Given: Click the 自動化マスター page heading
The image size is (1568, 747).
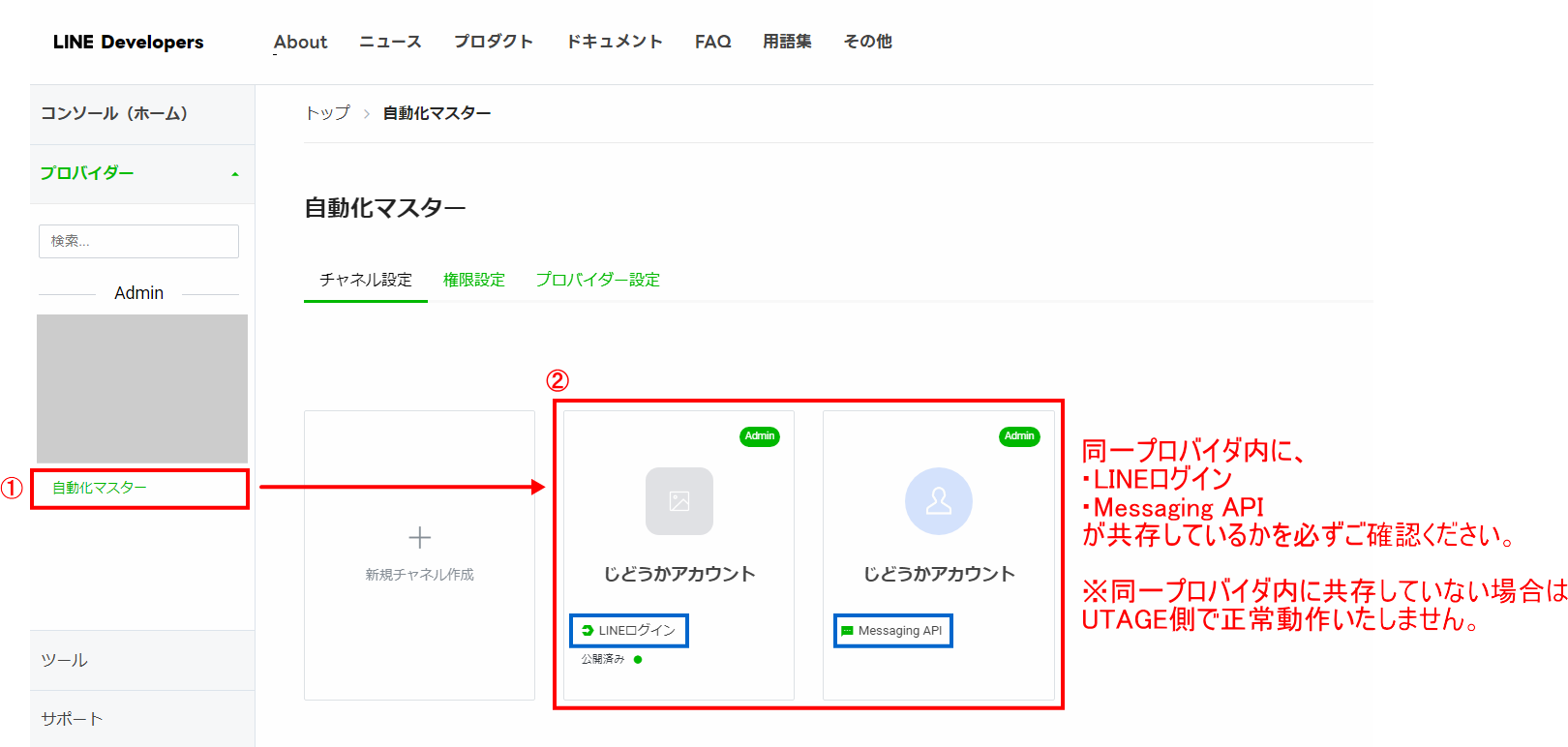Looking at the screenshot, I should [385, 208].
